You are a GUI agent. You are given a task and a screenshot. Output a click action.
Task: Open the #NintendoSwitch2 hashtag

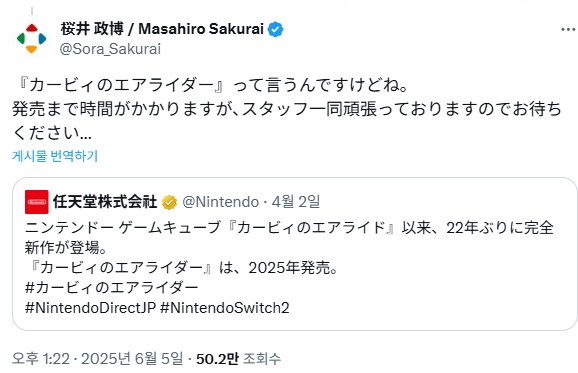pyautogui.click(x=225, y=308)
